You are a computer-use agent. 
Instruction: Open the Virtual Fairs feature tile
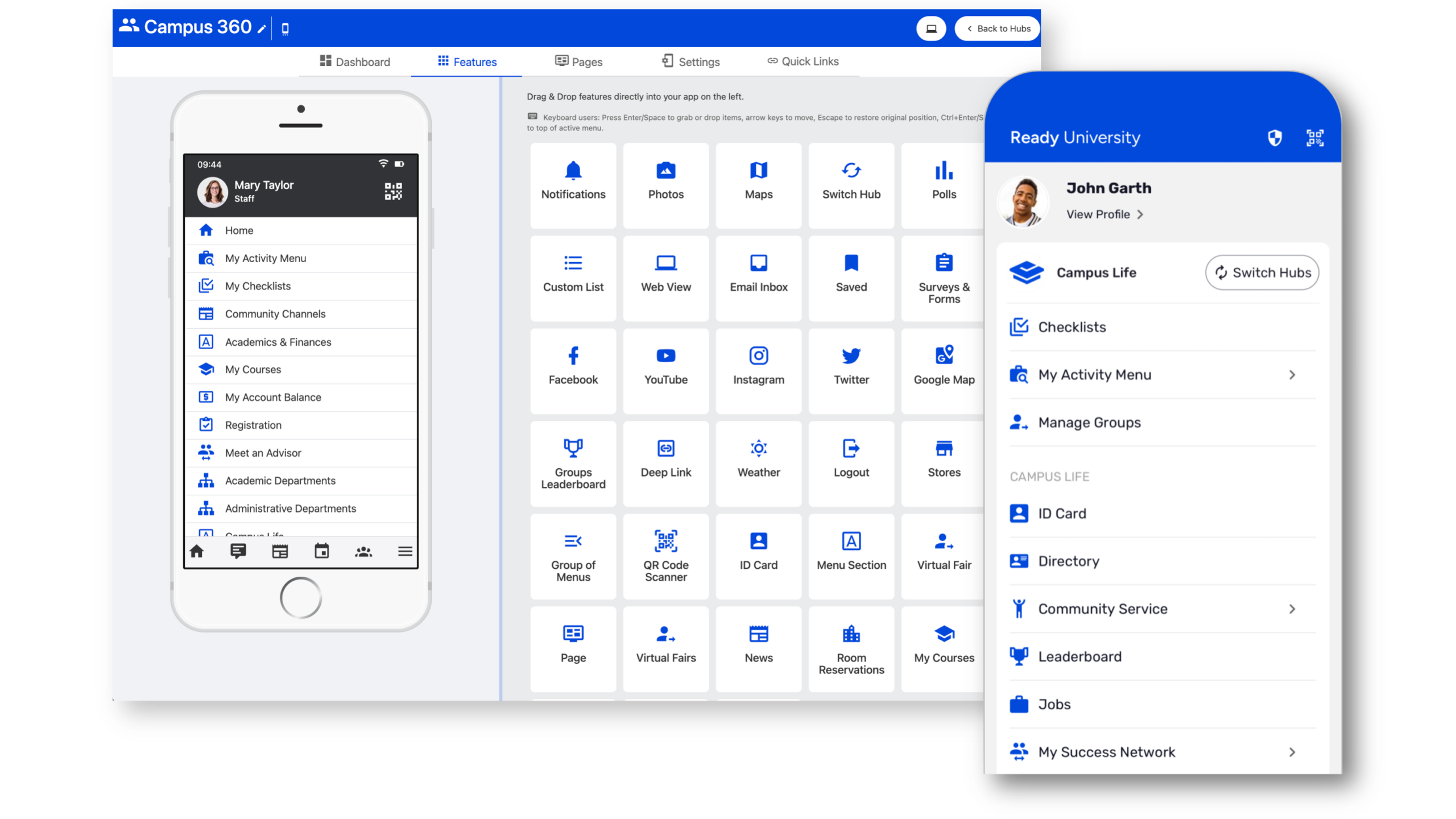point(665,649)
